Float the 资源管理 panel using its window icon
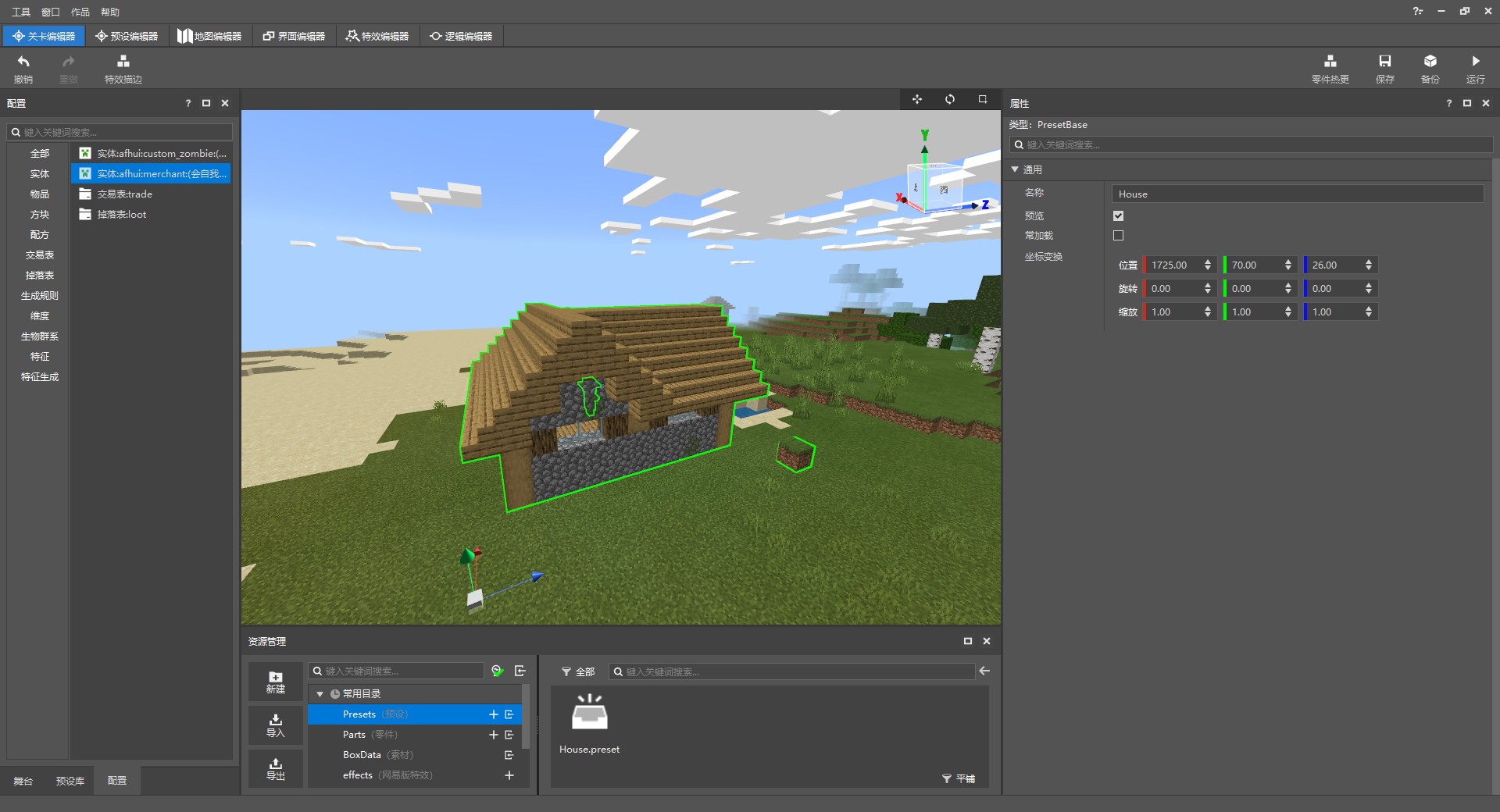This screenshot has height=812, width=1500. pyautogui.click(x=968, y=641)
